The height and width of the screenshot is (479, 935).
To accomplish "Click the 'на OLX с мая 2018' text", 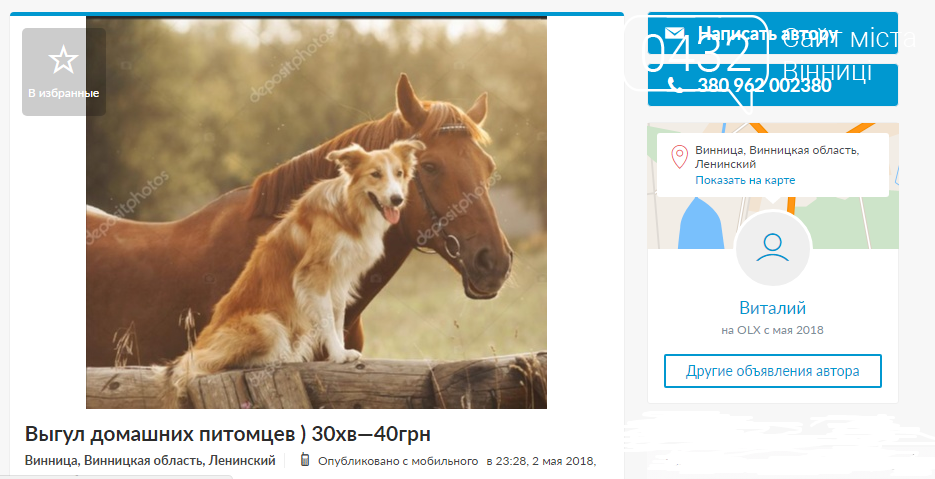I will point(772,330).
